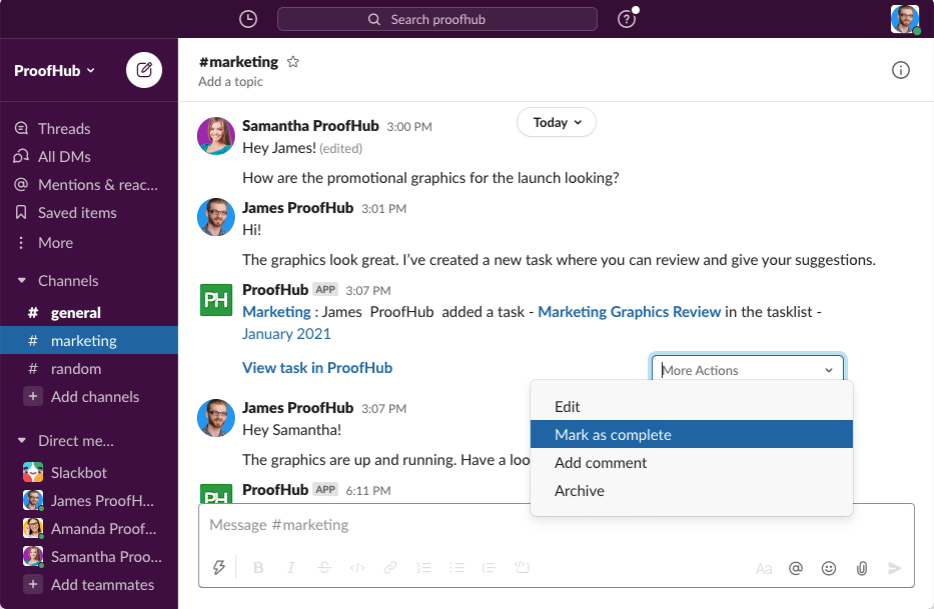
Task: Open the Marketing Graphics Review link
Action: coord(629,312)
